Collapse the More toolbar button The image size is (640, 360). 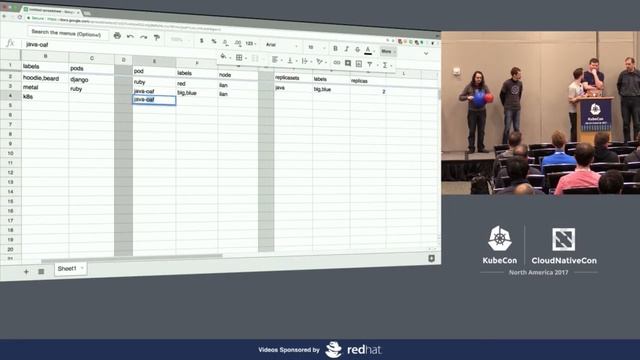pyautogui.click(x=387, y=51)
